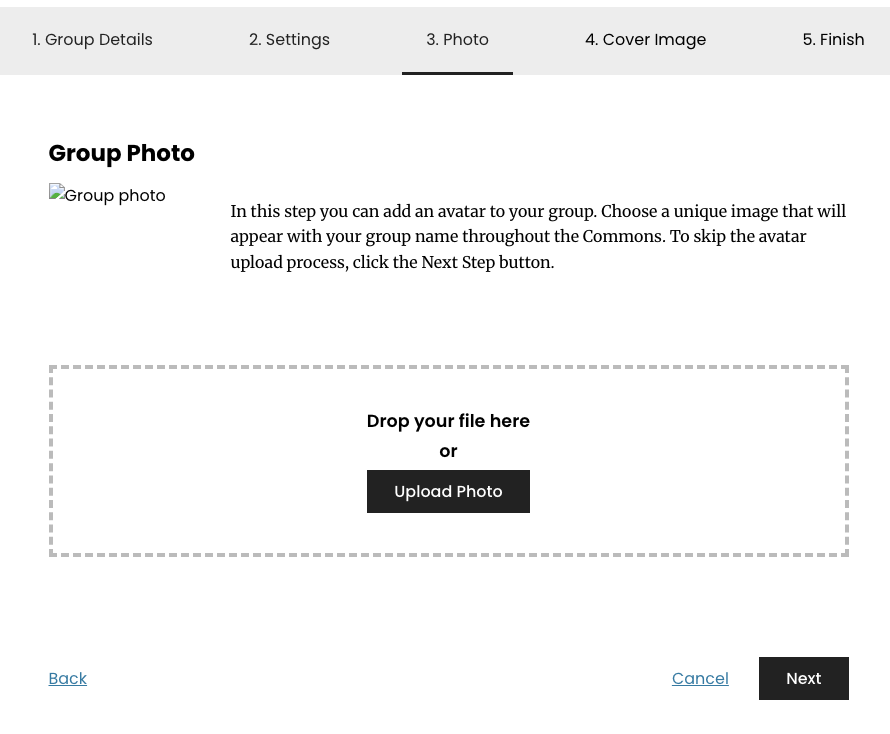This screenshot has width=890, height=734.
Task: Switch to the 5. Finish step
Action: (832, 40)
